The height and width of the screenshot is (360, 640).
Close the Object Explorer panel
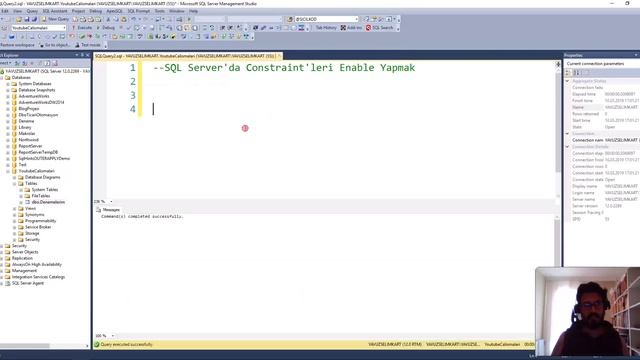coord(87,55)
